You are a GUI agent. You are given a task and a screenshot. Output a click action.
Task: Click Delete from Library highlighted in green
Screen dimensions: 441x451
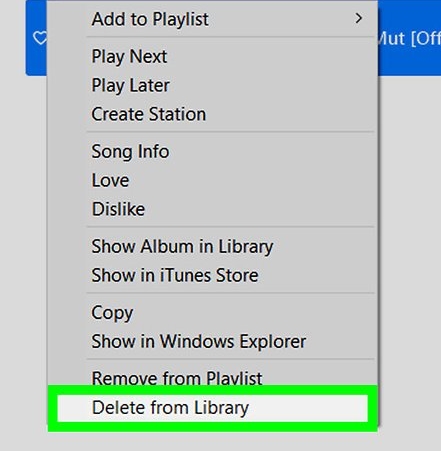(212, 408)
